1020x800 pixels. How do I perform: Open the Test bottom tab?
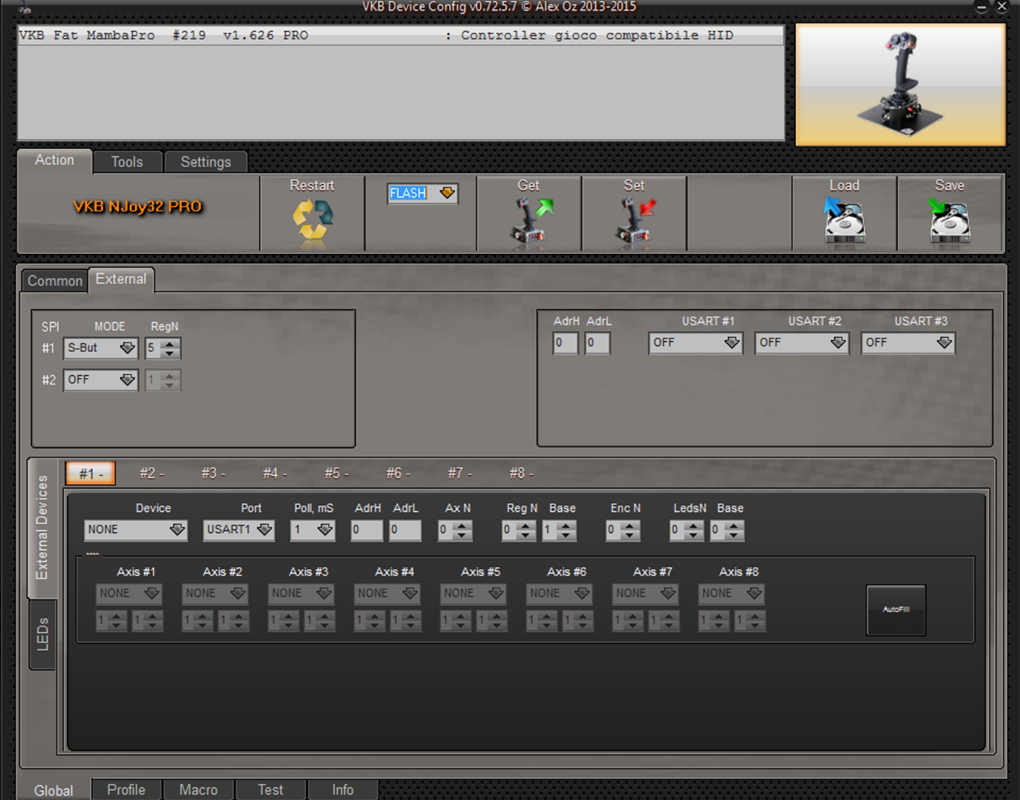pos(271,790)
